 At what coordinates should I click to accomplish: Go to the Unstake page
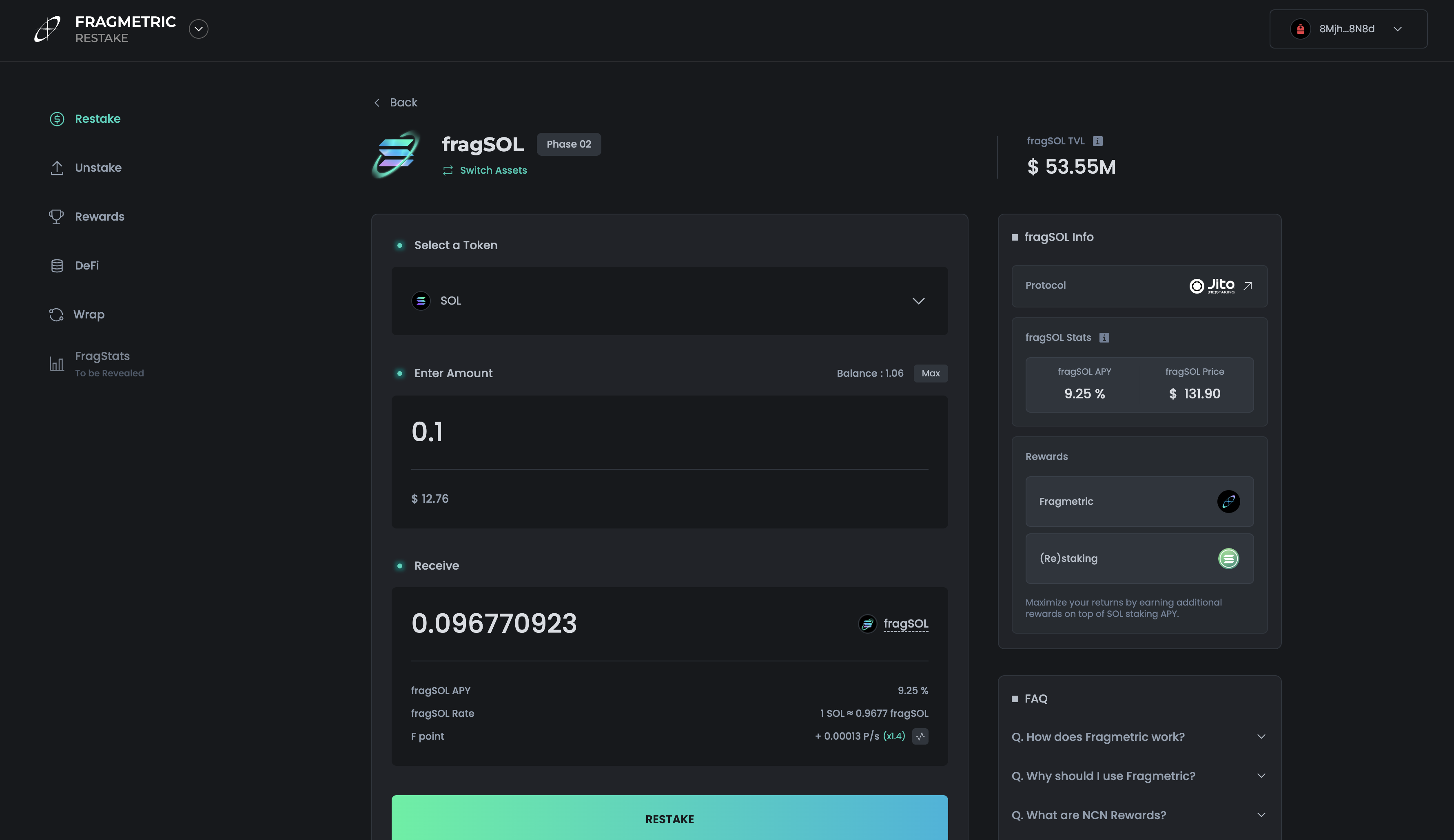pos(98,168)
